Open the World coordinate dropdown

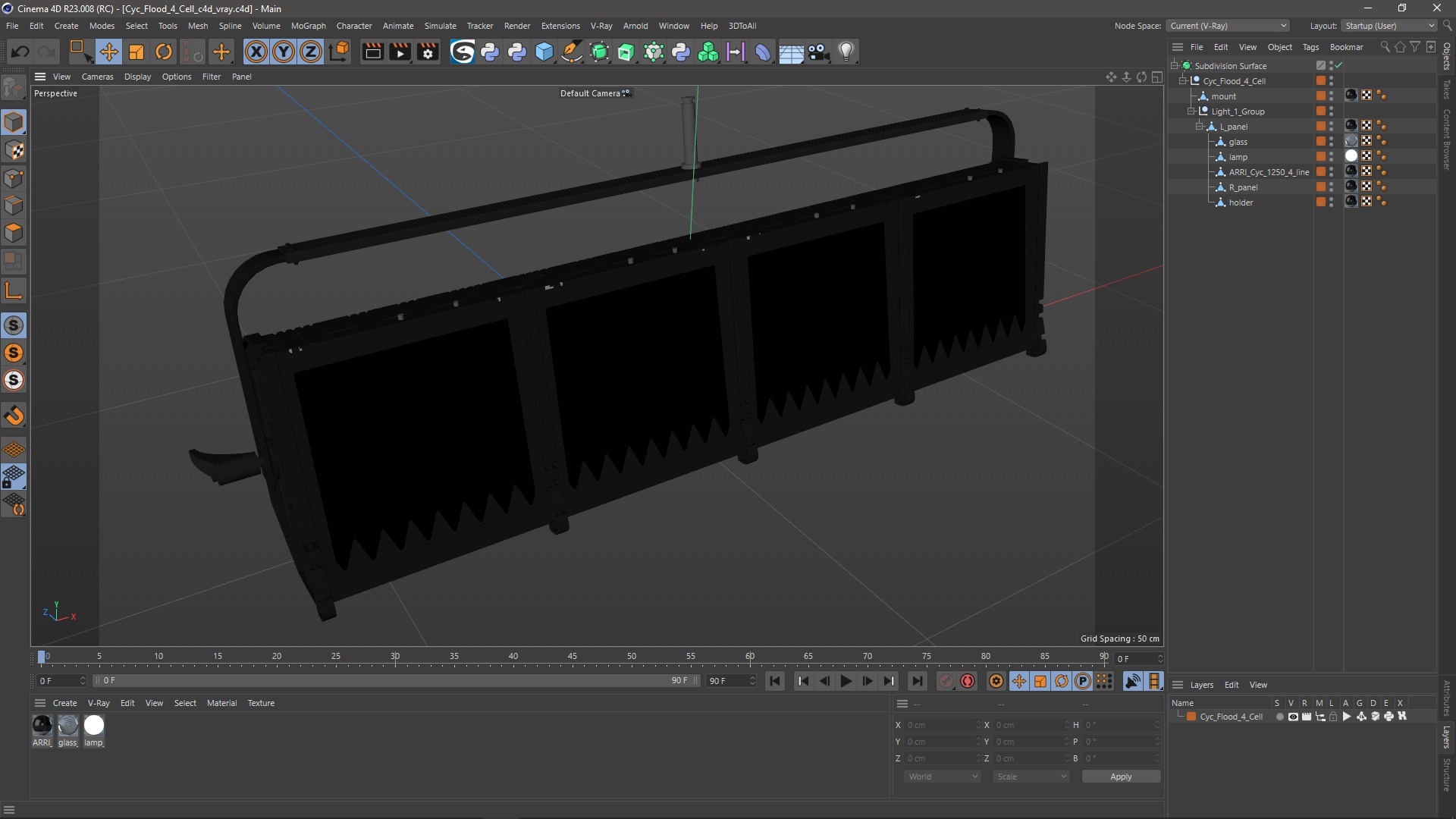[x=943, y=777]
